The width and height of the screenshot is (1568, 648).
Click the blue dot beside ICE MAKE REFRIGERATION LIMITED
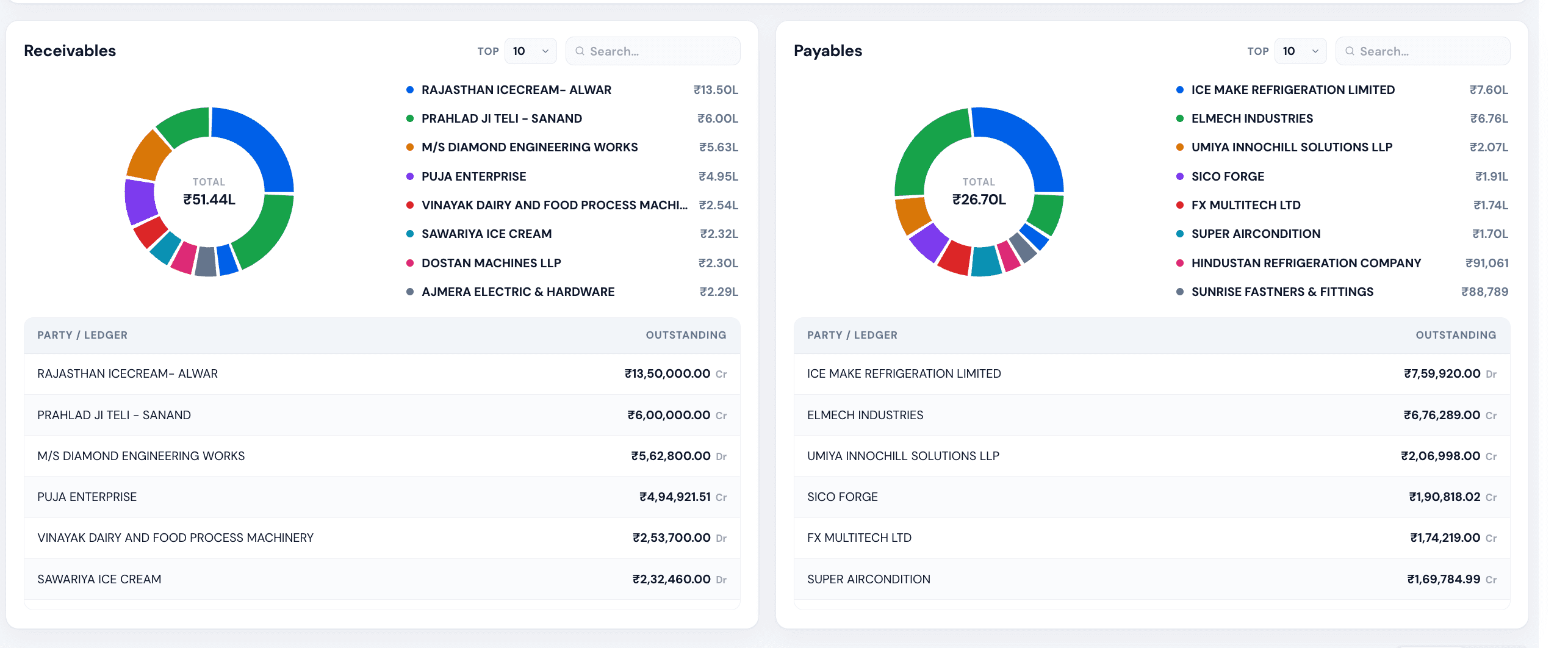point(1180,90)
